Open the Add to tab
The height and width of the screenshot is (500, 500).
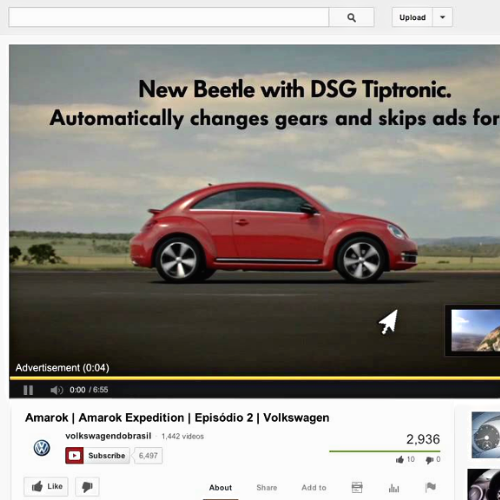pyautogui.click(x=314, y=488)
